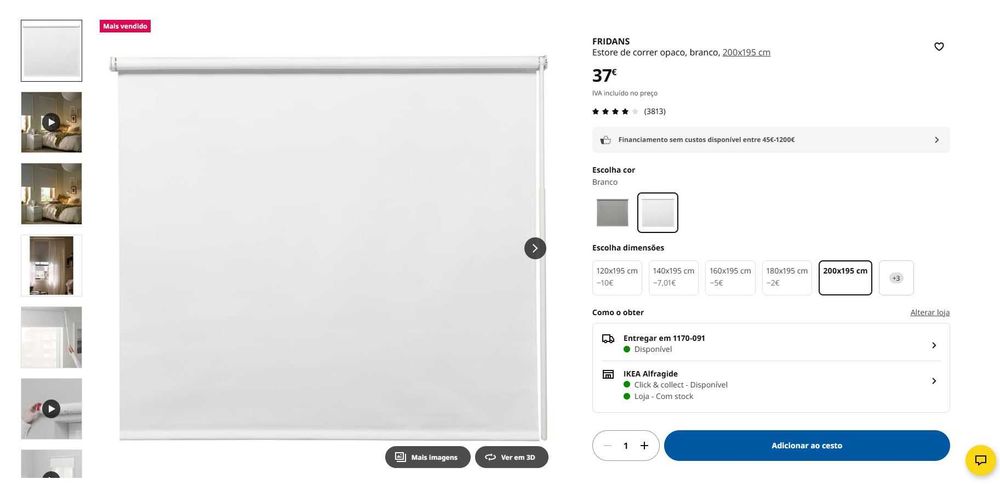Select blind cord close-up thumbnail

click(x=52, y=337)
